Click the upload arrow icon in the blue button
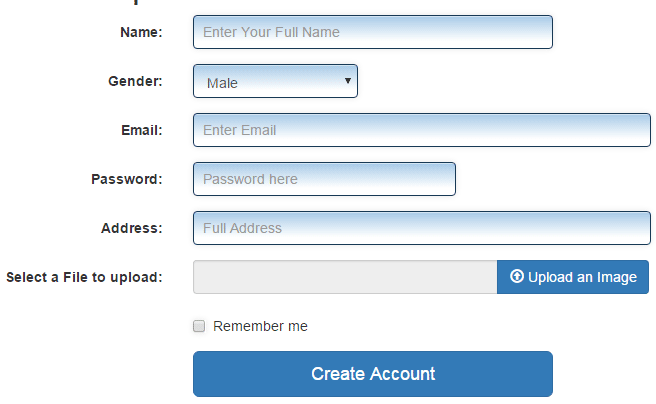Screen dimensions: 656x404 (x=517, y=276)
